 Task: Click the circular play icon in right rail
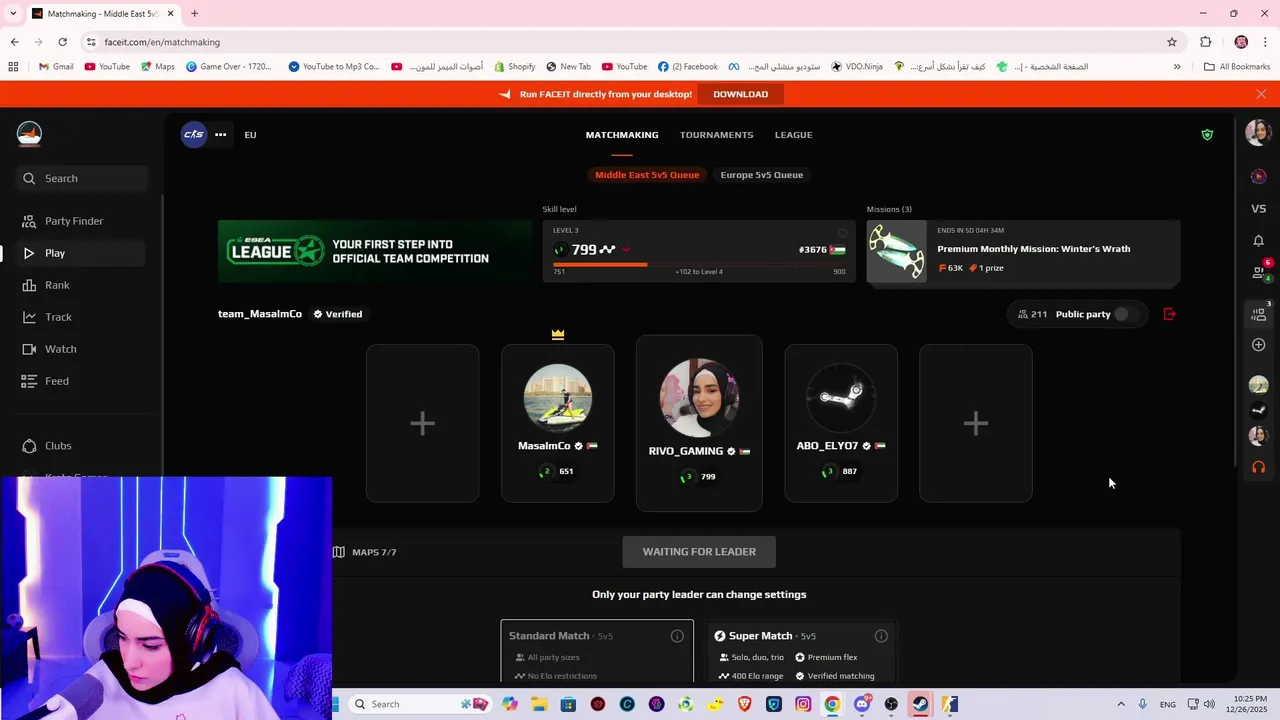click(1258, 176)
